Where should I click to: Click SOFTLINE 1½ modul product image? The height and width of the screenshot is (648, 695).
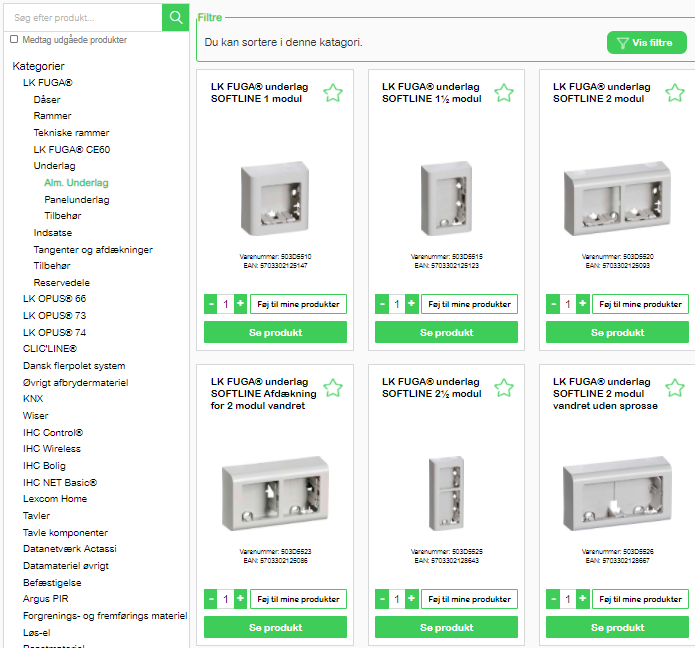446,199
